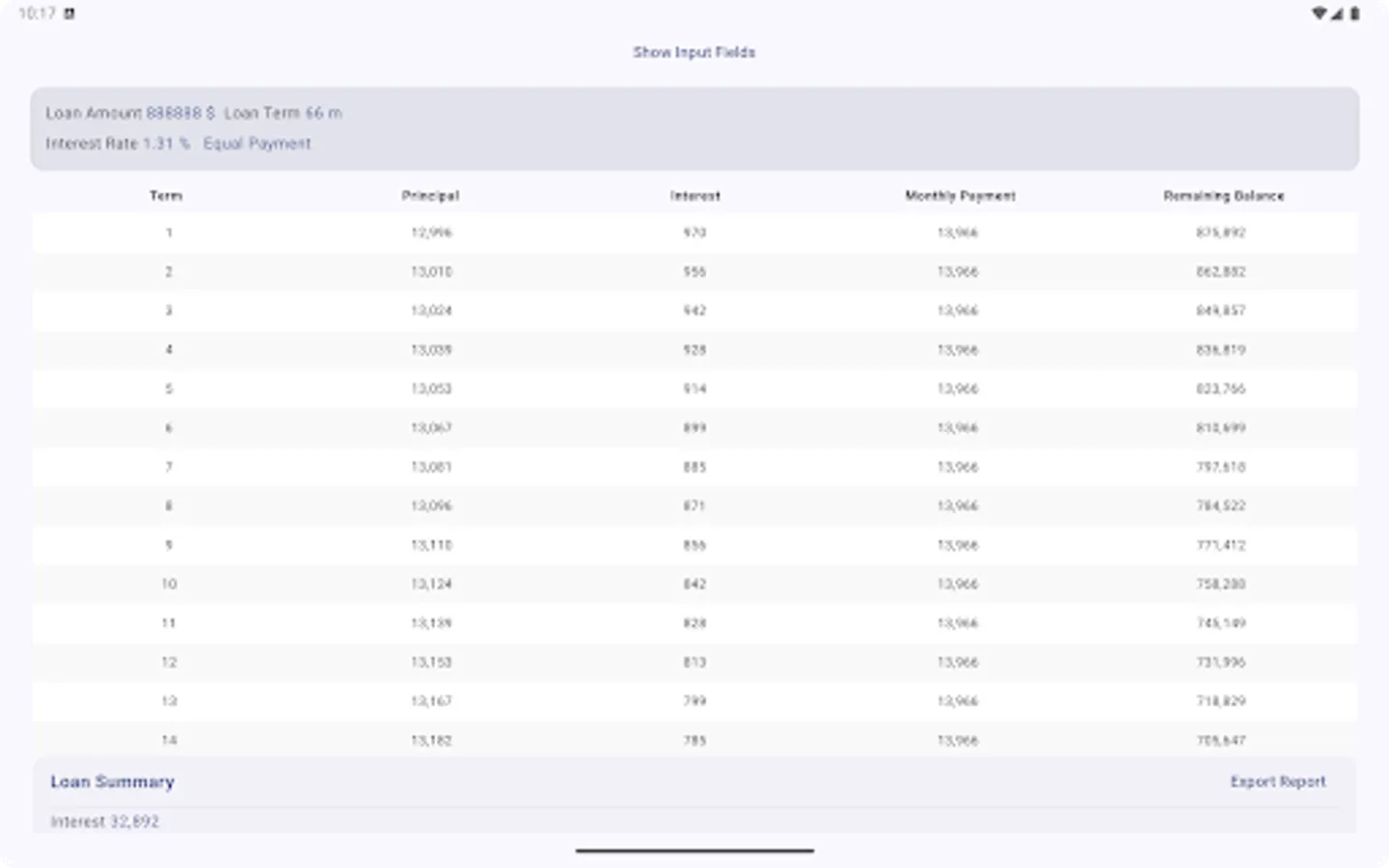Tap principal value 13,096

coord(431,506)
